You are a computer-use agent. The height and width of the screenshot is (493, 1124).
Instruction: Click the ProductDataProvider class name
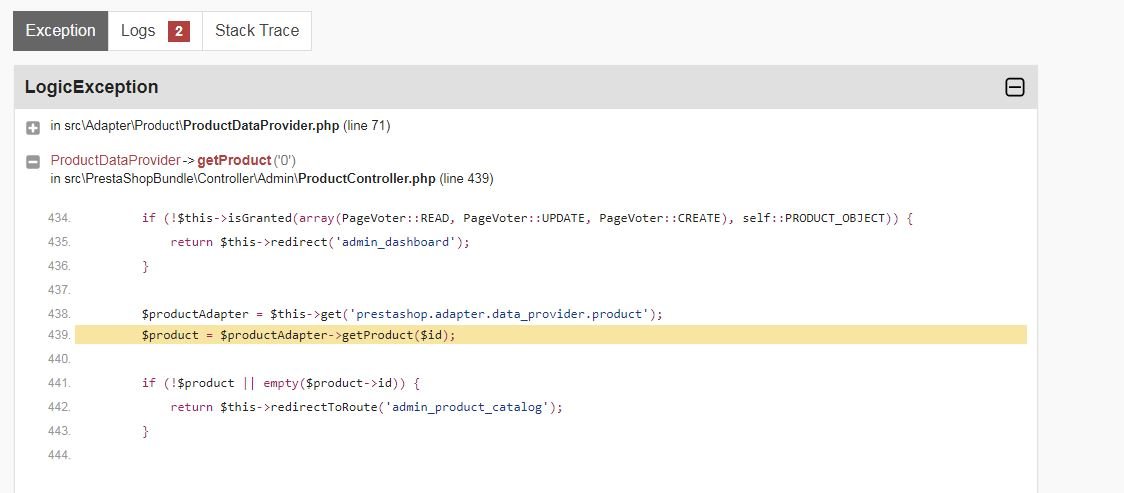tap(115, 160)
